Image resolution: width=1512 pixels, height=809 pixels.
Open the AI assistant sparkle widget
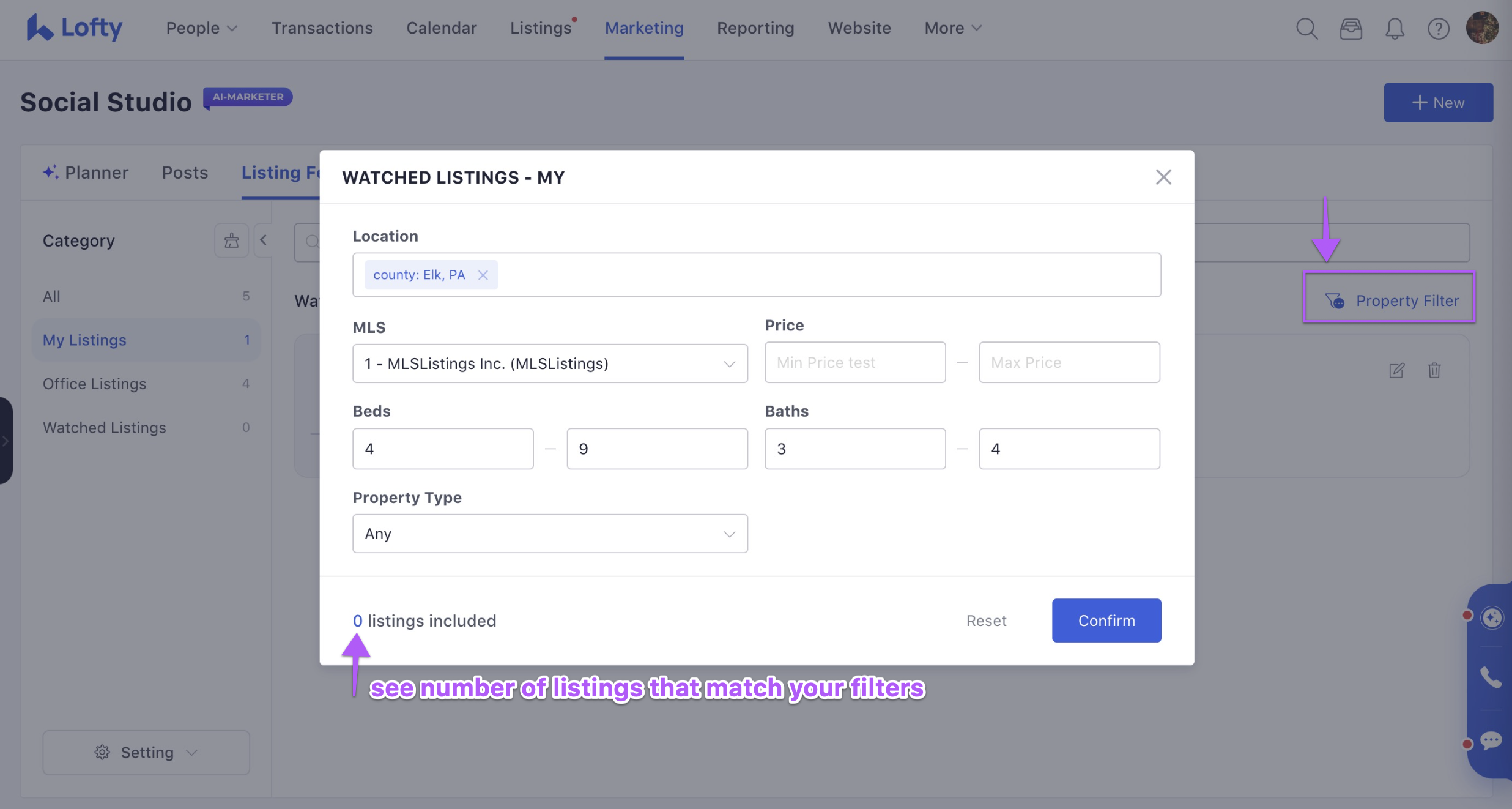point(1491,617)
